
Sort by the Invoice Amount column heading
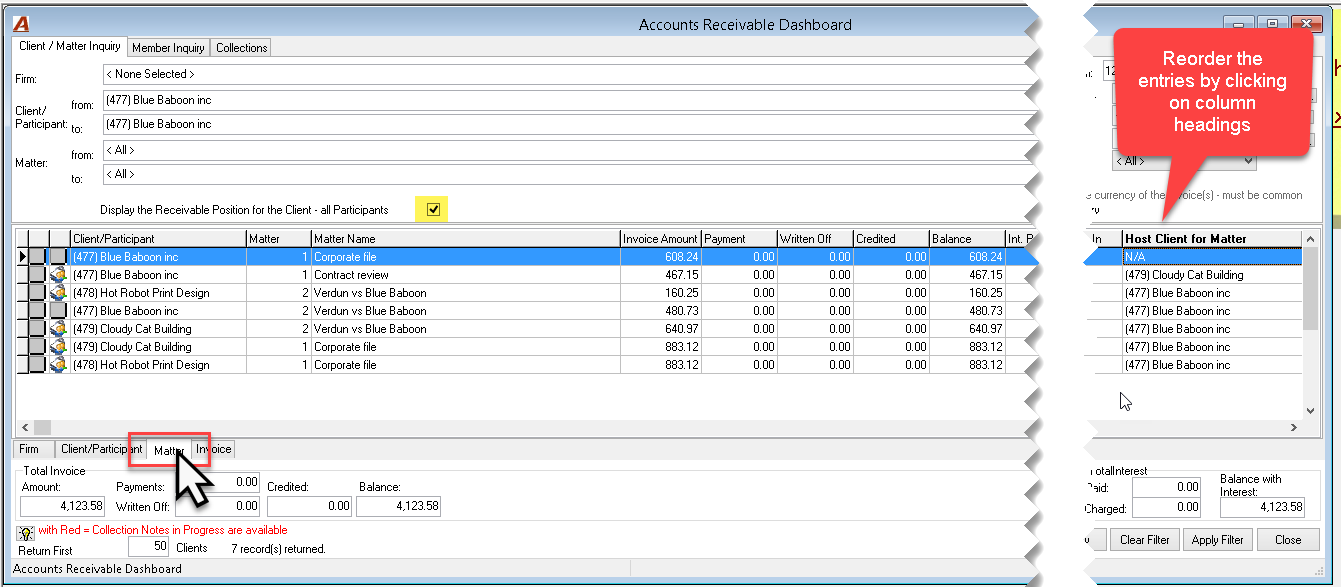tap(660, 239)
